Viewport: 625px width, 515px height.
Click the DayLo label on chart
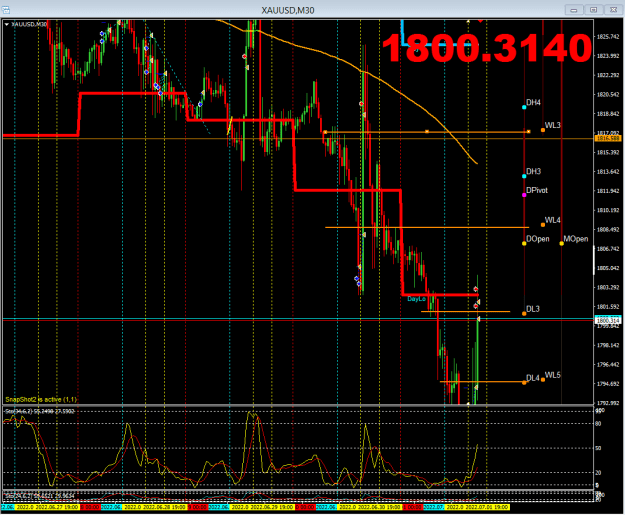coord(417,299)
